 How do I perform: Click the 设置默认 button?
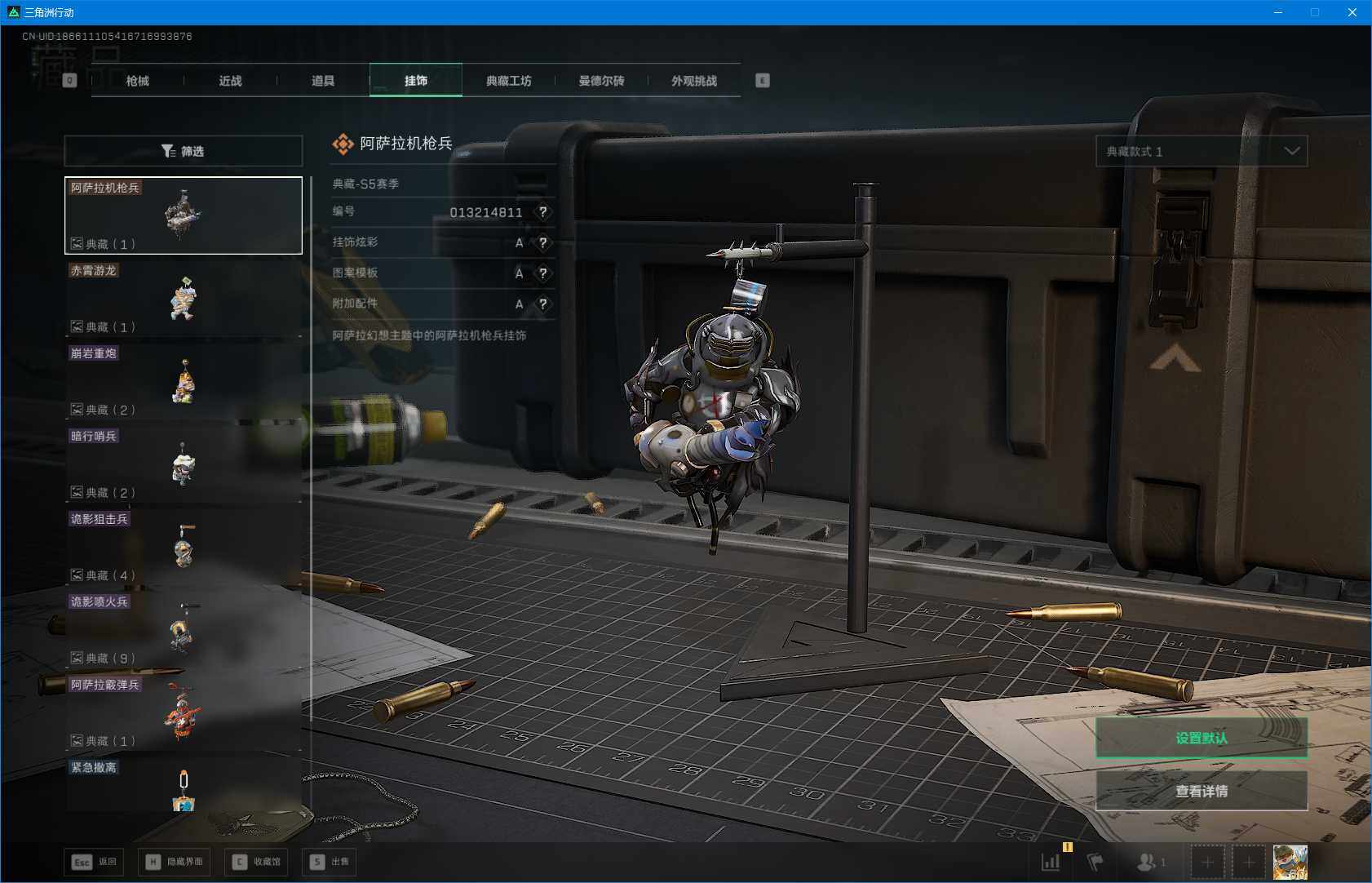click(1201, 738)
